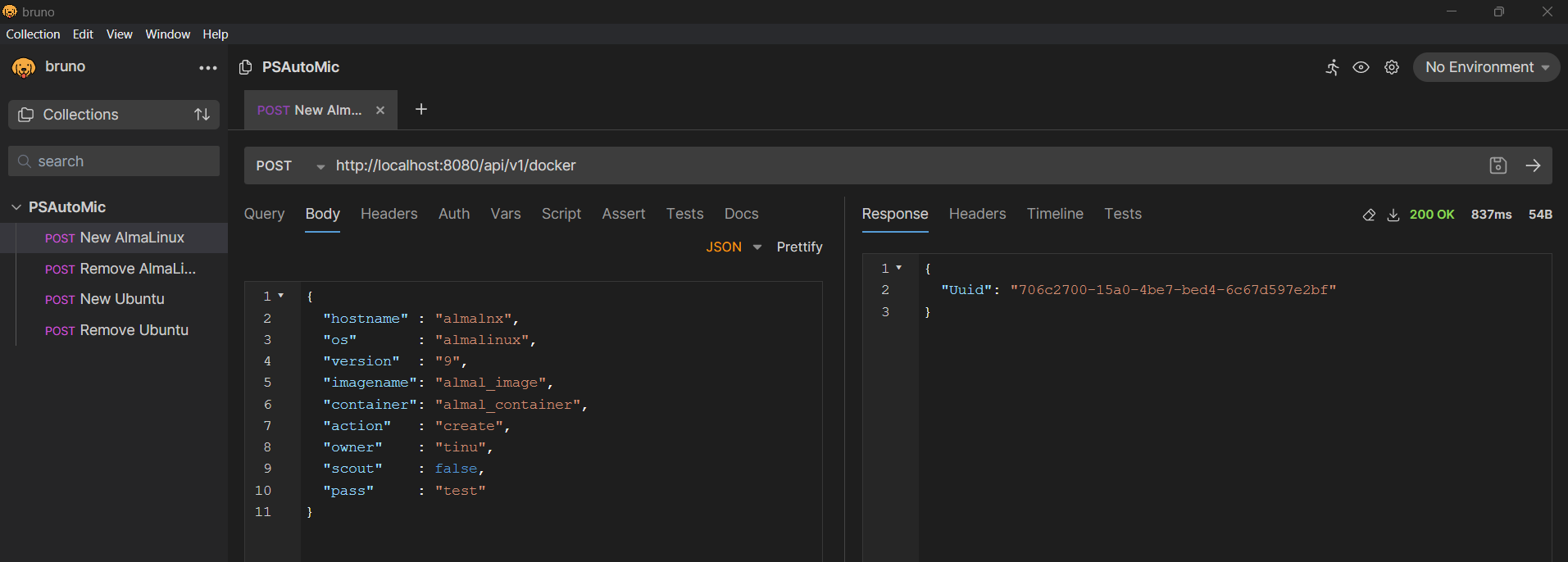
Task: Open the No Environment dropdown
Action: [x=1487, y=67]
